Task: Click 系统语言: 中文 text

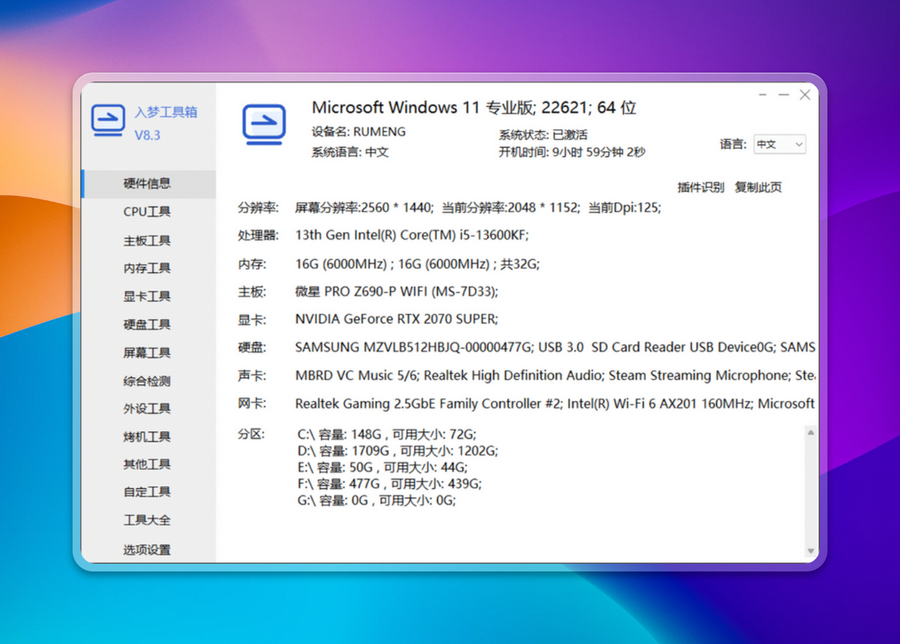Action: pyautogui.click(x=350, y=152)
